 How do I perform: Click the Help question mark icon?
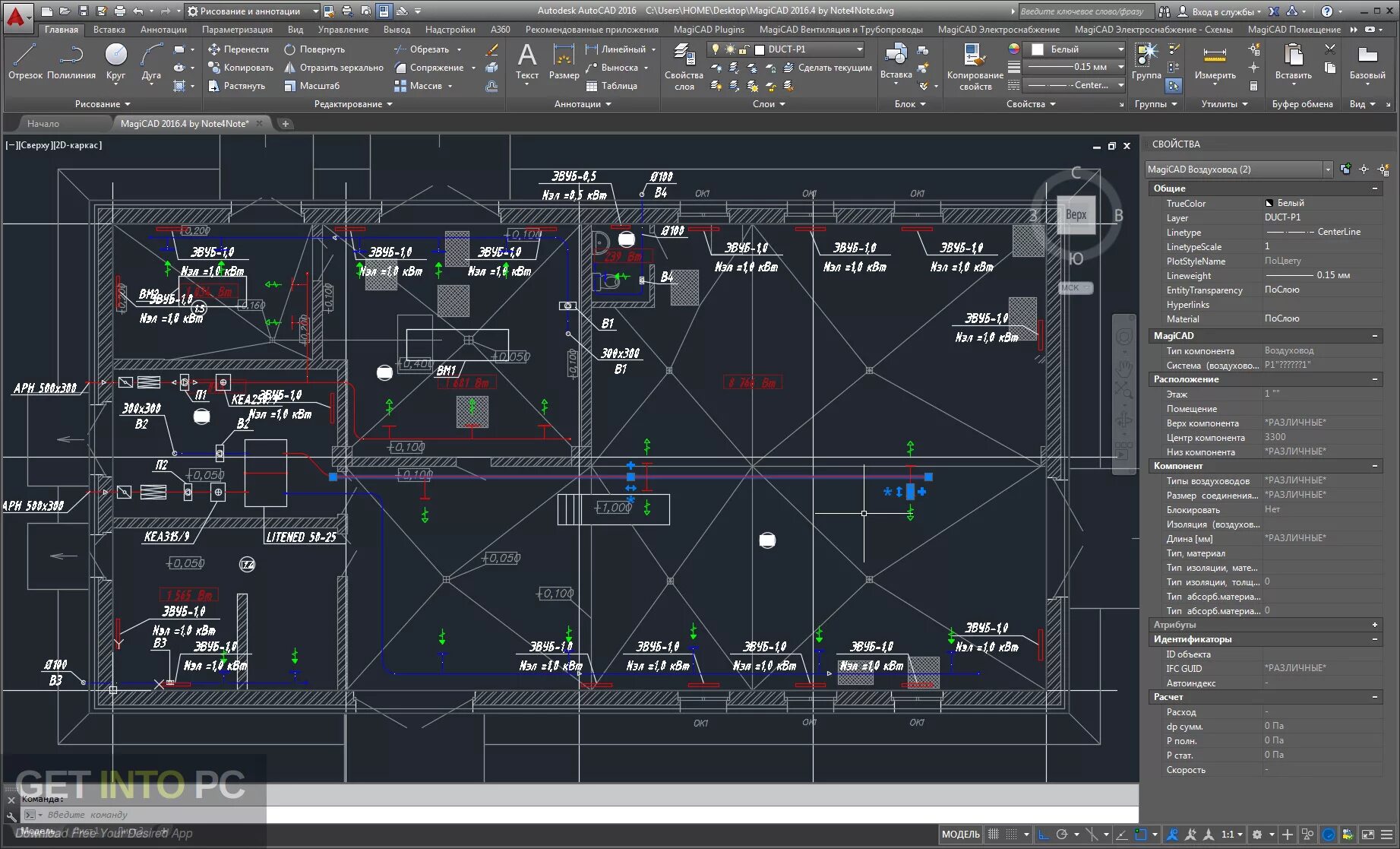1326,11
